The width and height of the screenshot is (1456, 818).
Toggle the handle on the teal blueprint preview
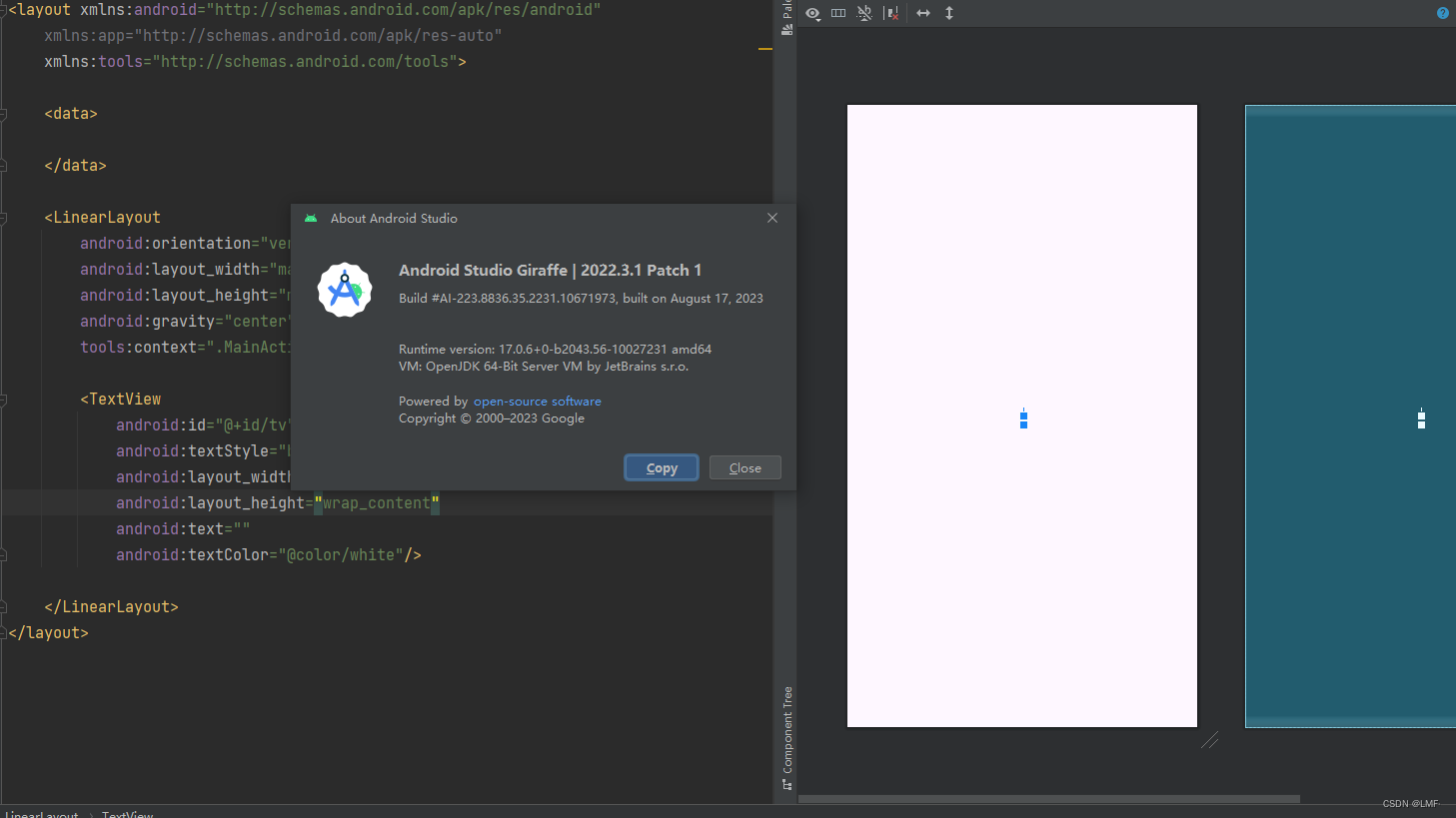[x=1421, y=418]
